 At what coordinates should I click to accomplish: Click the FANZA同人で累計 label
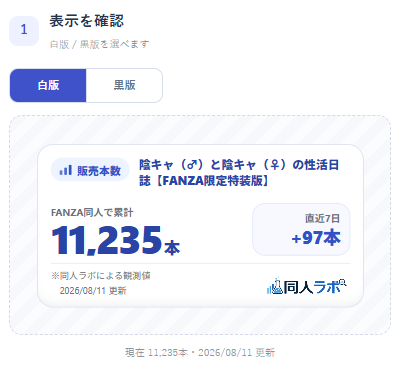click(92, 212)
